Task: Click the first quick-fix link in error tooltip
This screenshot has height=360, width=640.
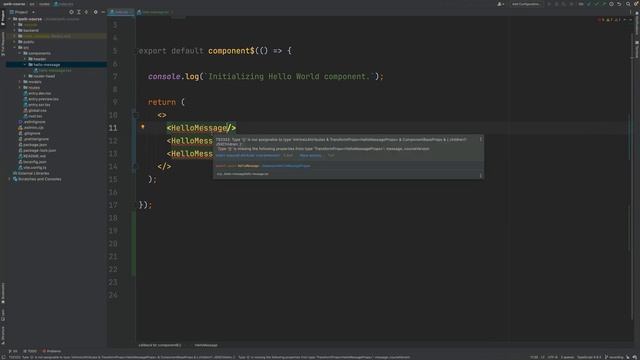Action: pyautogui.click(x=248, y=156)
